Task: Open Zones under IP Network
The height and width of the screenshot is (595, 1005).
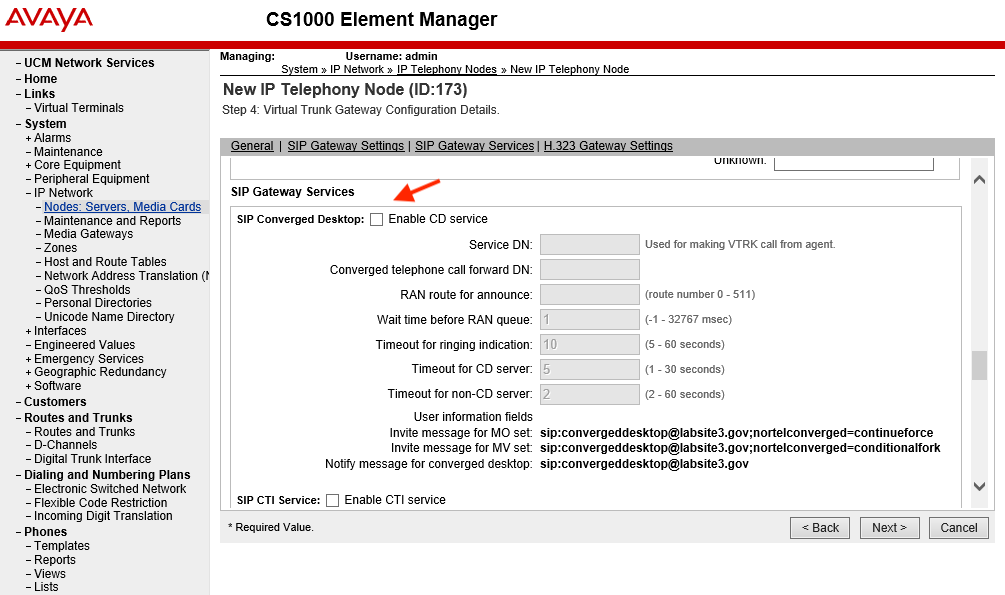Action: 60,248
